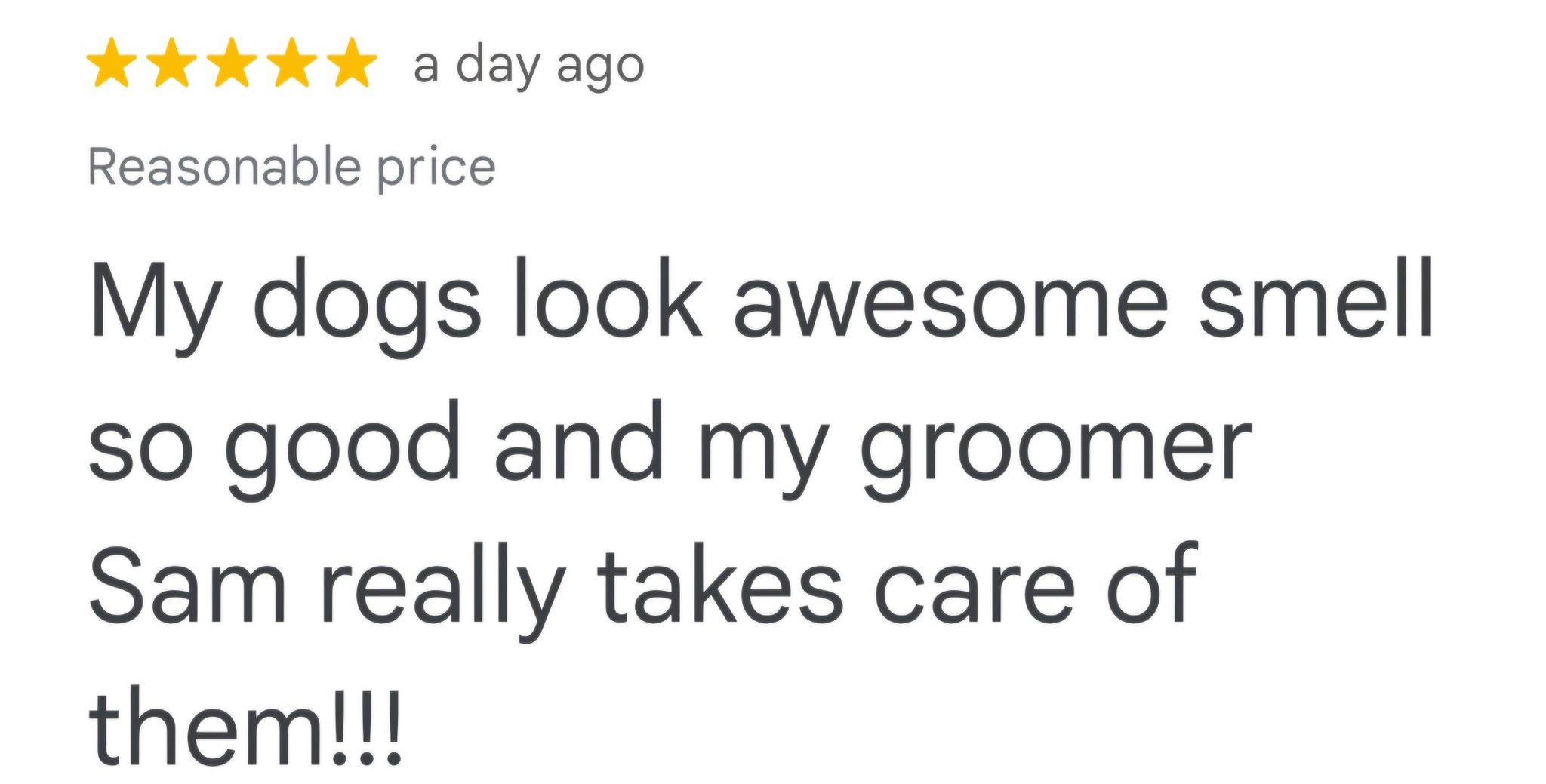Viewport: 1546px width, 784px height.
Task: Click the second yellow rating star
Action: point(172,63)
